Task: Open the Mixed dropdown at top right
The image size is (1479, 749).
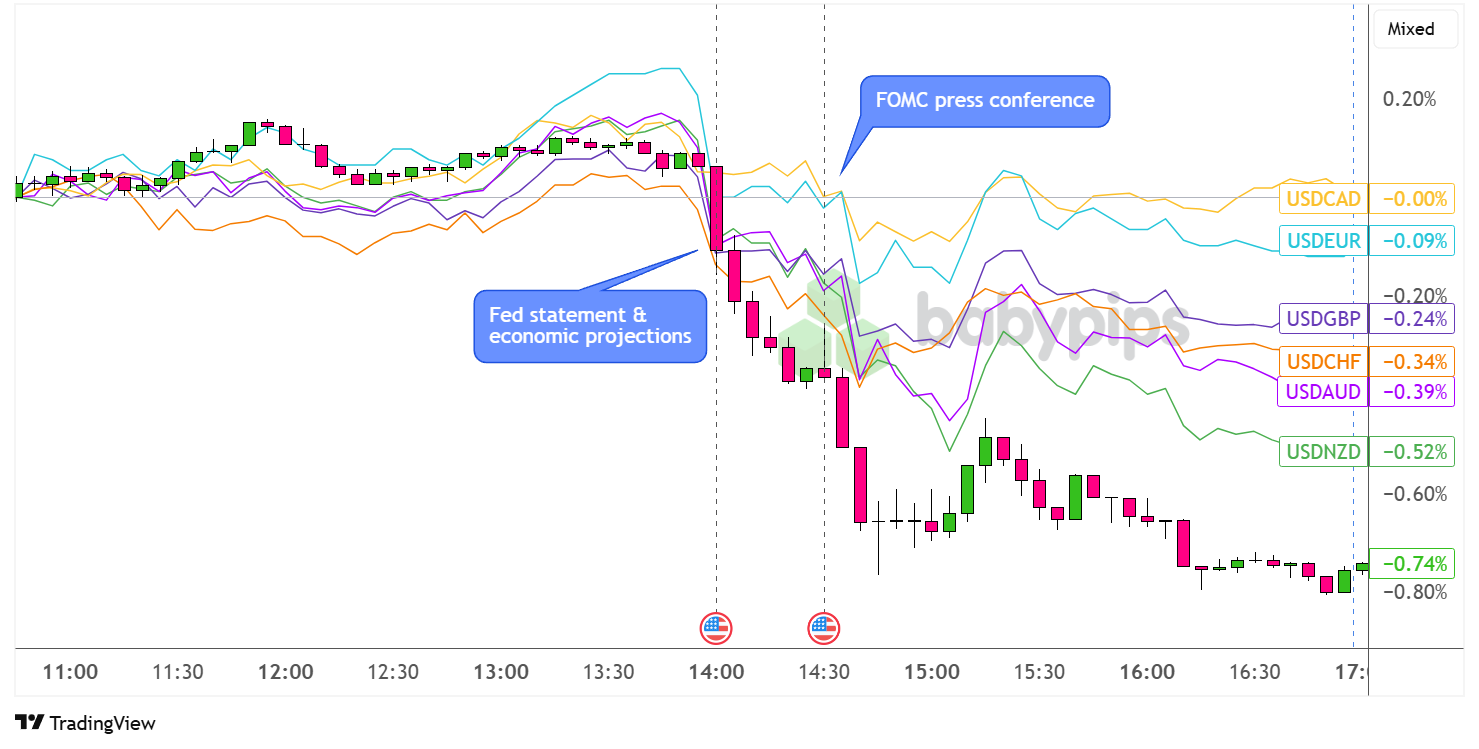Action: 1410,30
